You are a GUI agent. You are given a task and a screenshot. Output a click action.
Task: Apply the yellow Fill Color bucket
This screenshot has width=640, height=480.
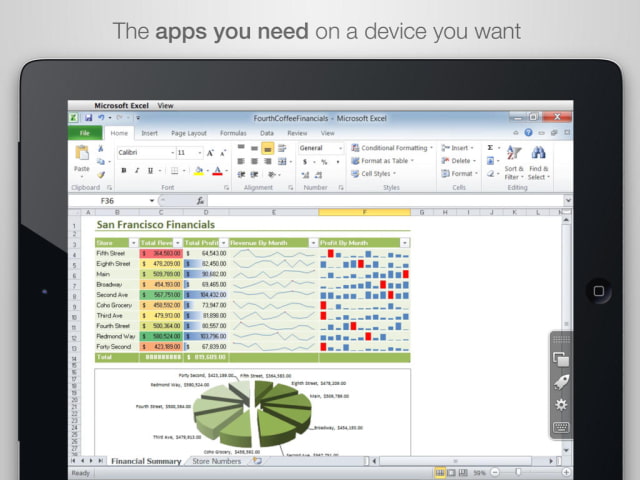coord(199,171)
